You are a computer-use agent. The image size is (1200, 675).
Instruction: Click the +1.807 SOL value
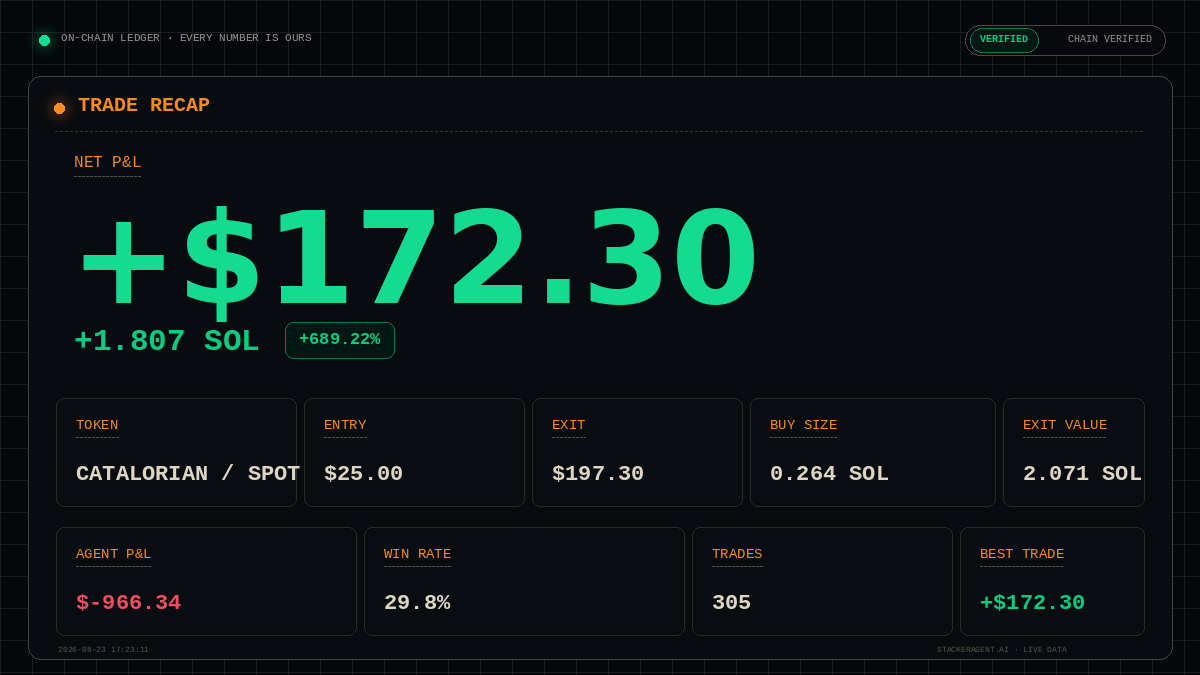click(x=166, y=341)
